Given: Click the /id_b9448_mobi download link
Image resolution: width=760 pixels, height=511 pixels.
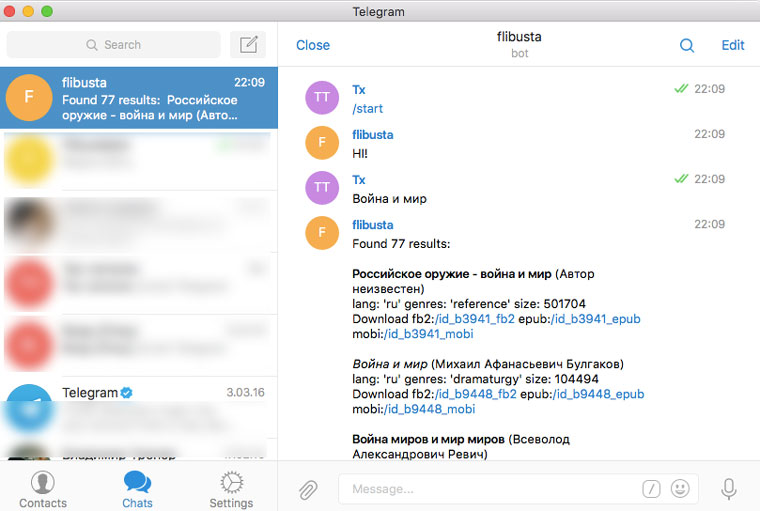Looking at the screenshot, I should (x=429, y=409).
